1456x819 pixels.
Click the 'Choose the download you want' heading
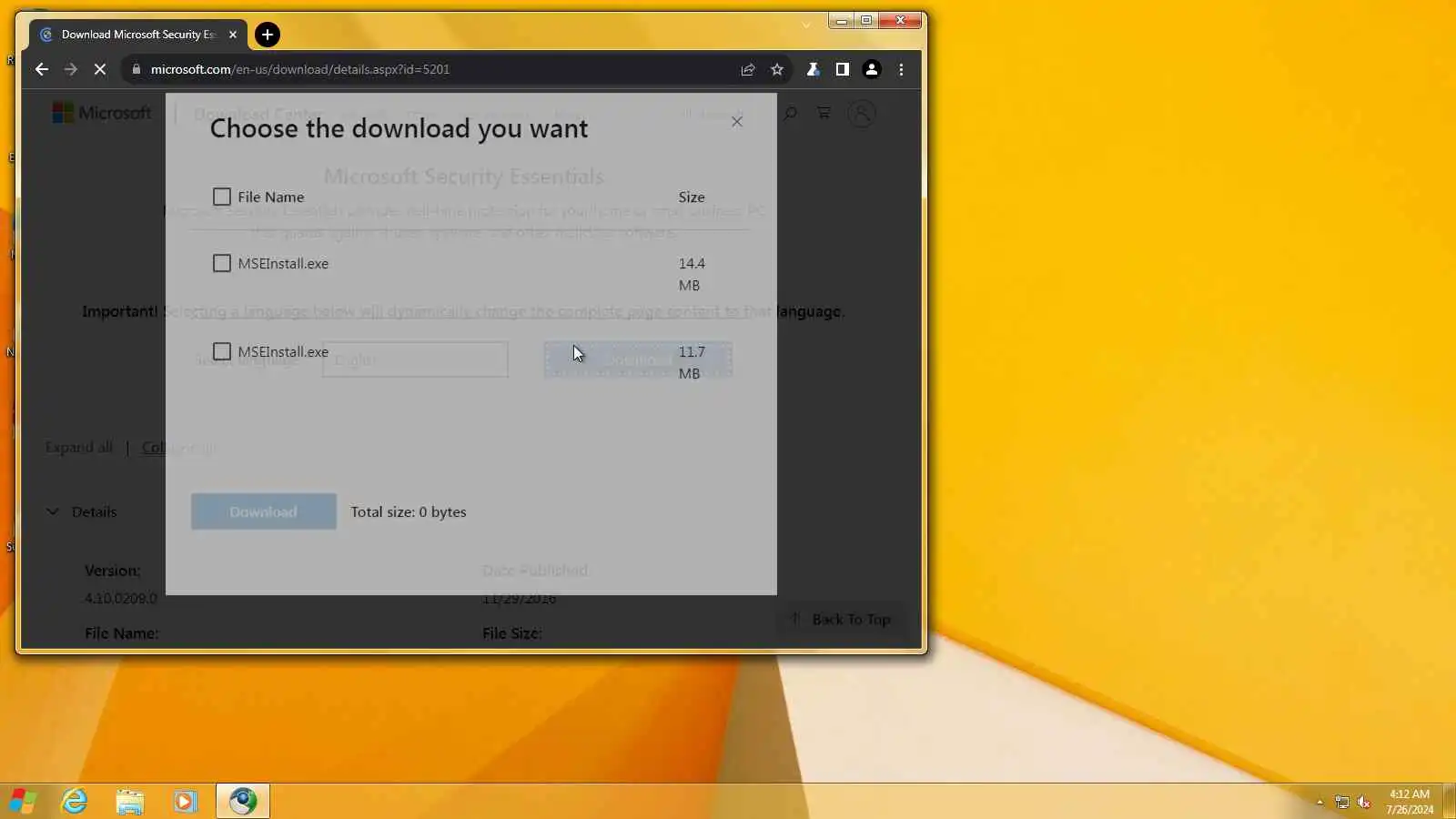399,128
